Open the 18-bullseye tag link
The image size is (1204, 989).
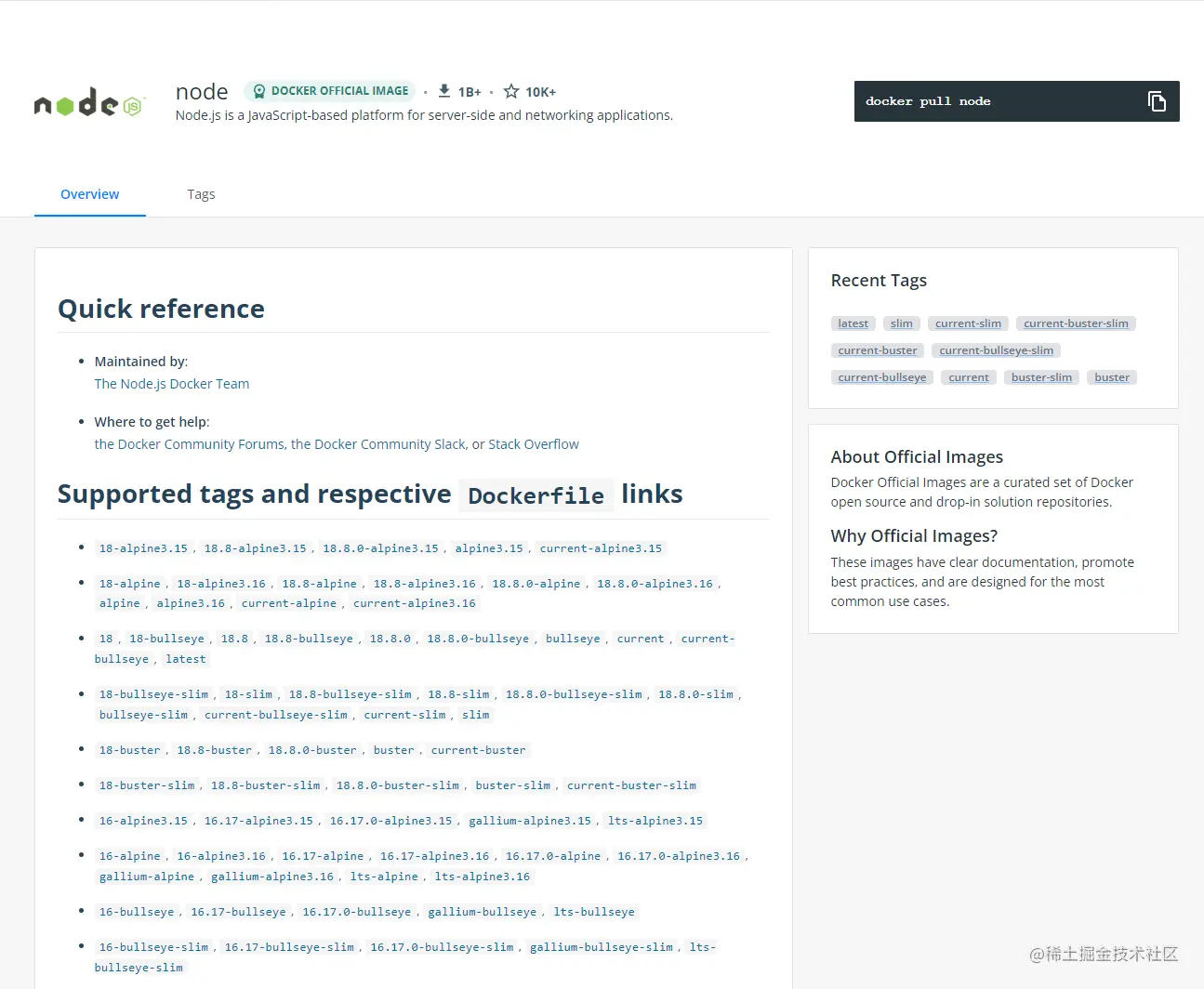166,639
